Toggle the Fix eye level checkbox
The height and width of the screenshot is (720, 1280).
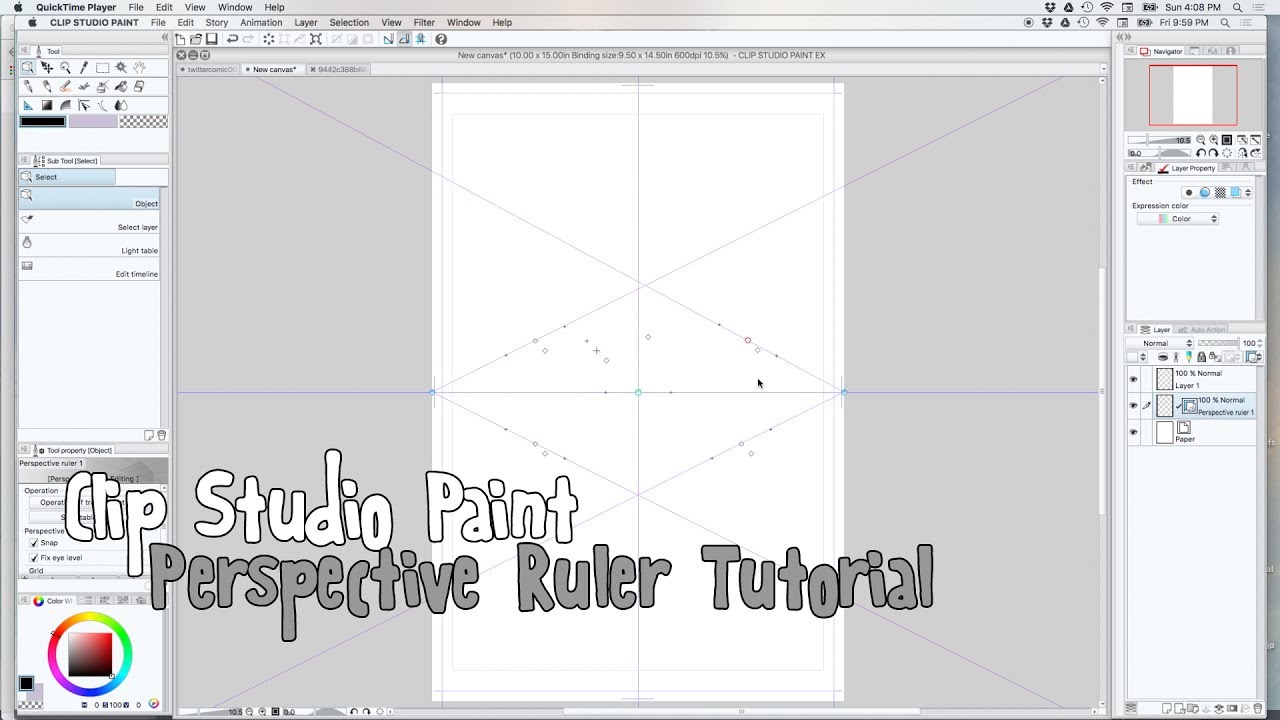34,557
